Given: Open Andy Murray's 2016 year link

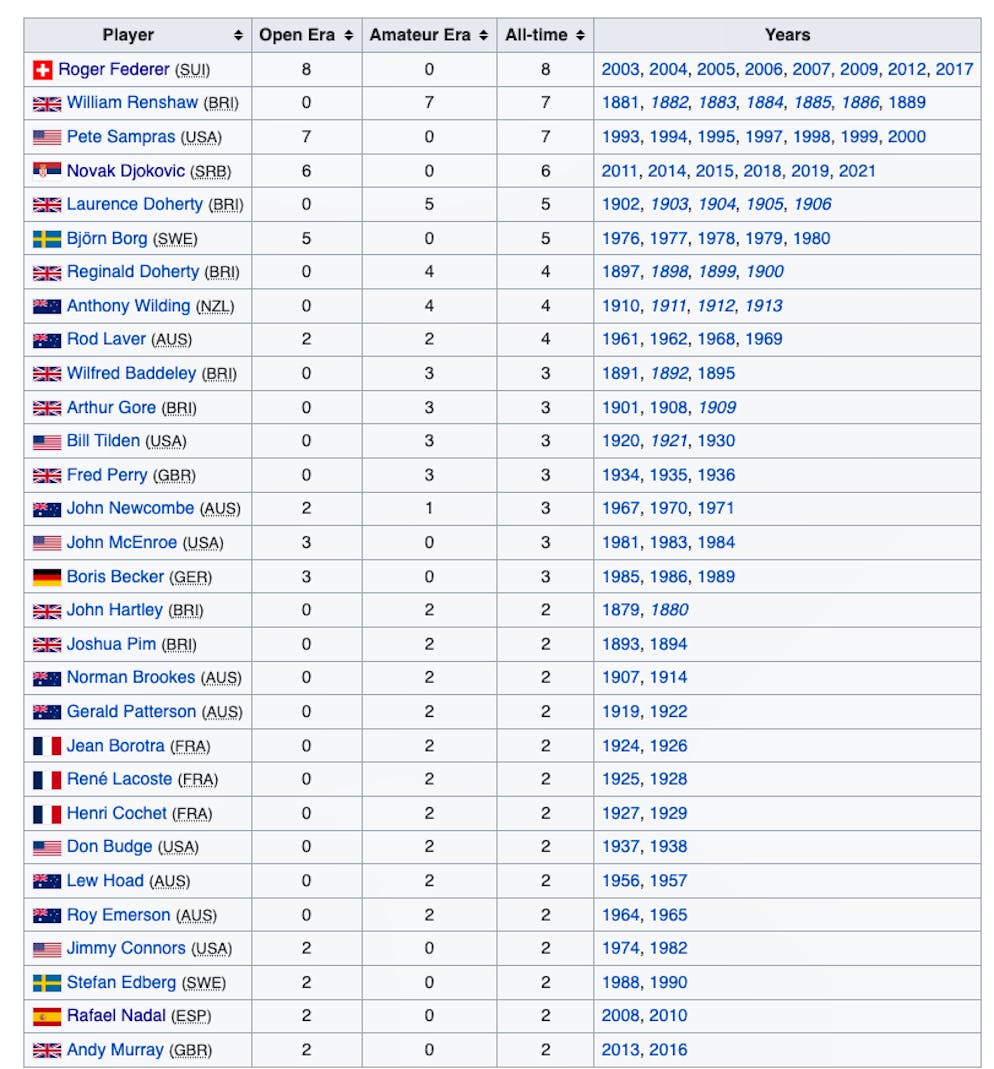Looking at the screenshot, I should click(668, 1050).
